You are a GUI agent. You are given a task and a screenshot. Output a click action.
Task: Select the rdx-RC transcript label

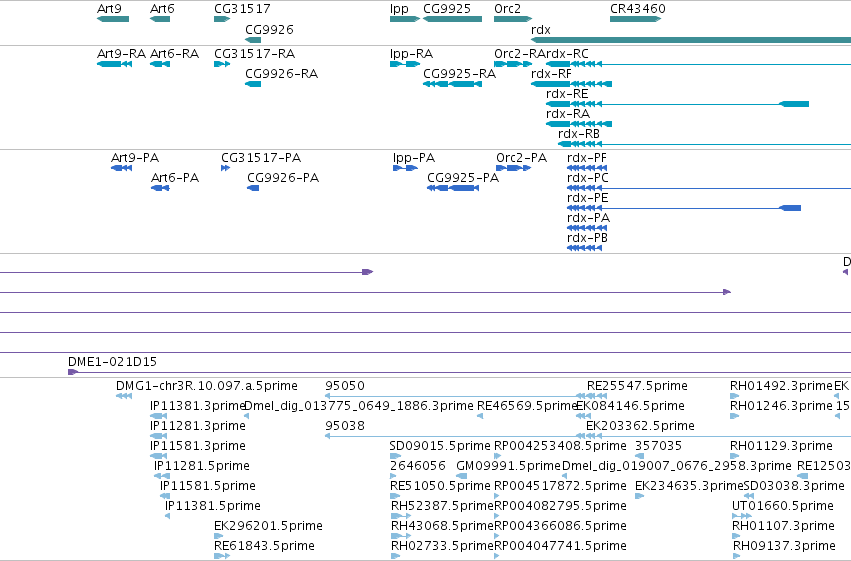pos(567,54)
